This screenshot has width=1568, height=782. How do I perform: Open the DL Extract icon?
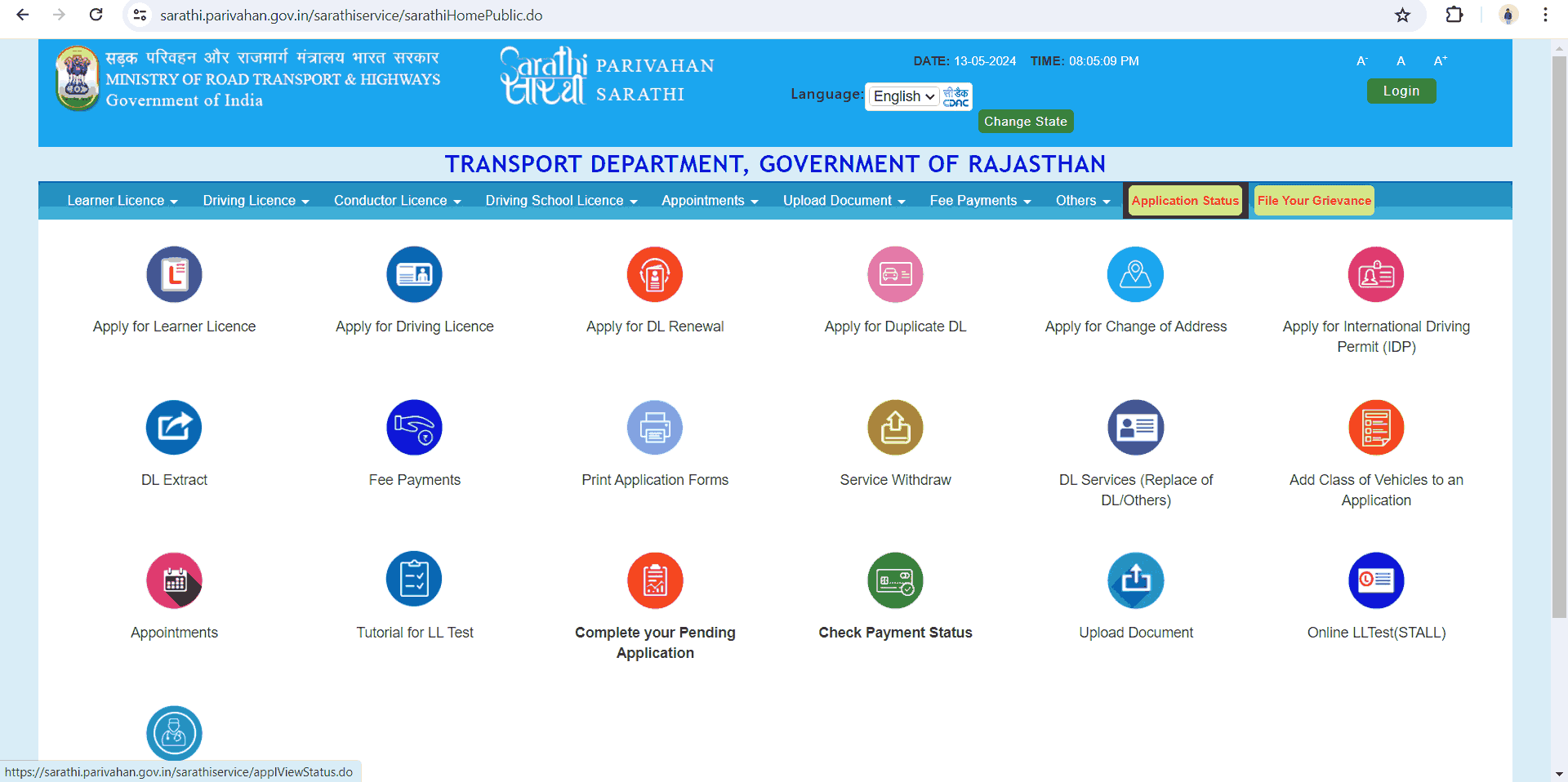point(174,428)
